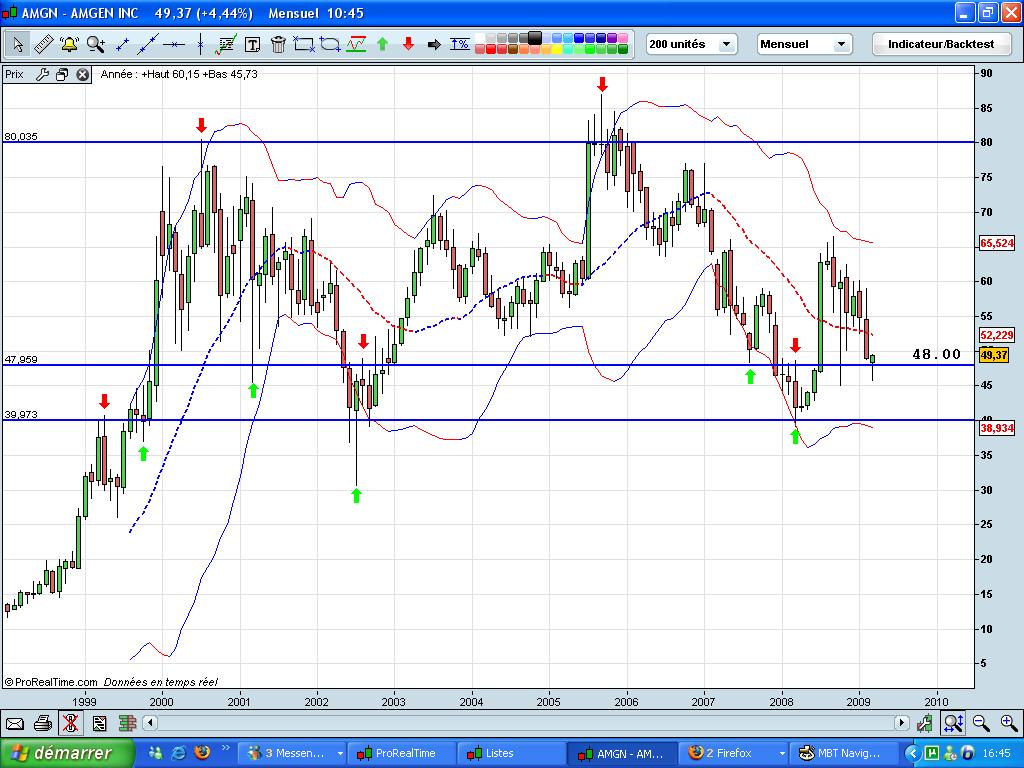Pick the white color swatch

[480, 38]
